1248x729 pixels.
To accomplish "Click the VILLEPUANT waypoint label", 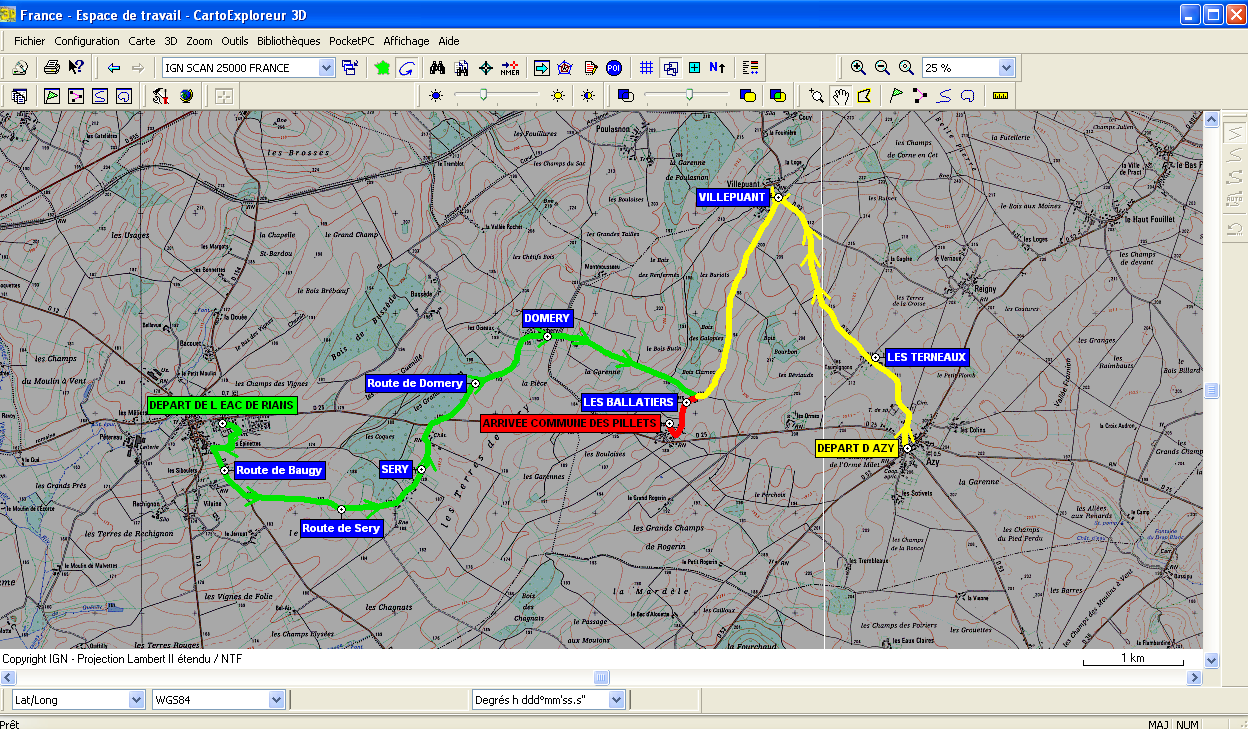I will (x=732, y=198).
